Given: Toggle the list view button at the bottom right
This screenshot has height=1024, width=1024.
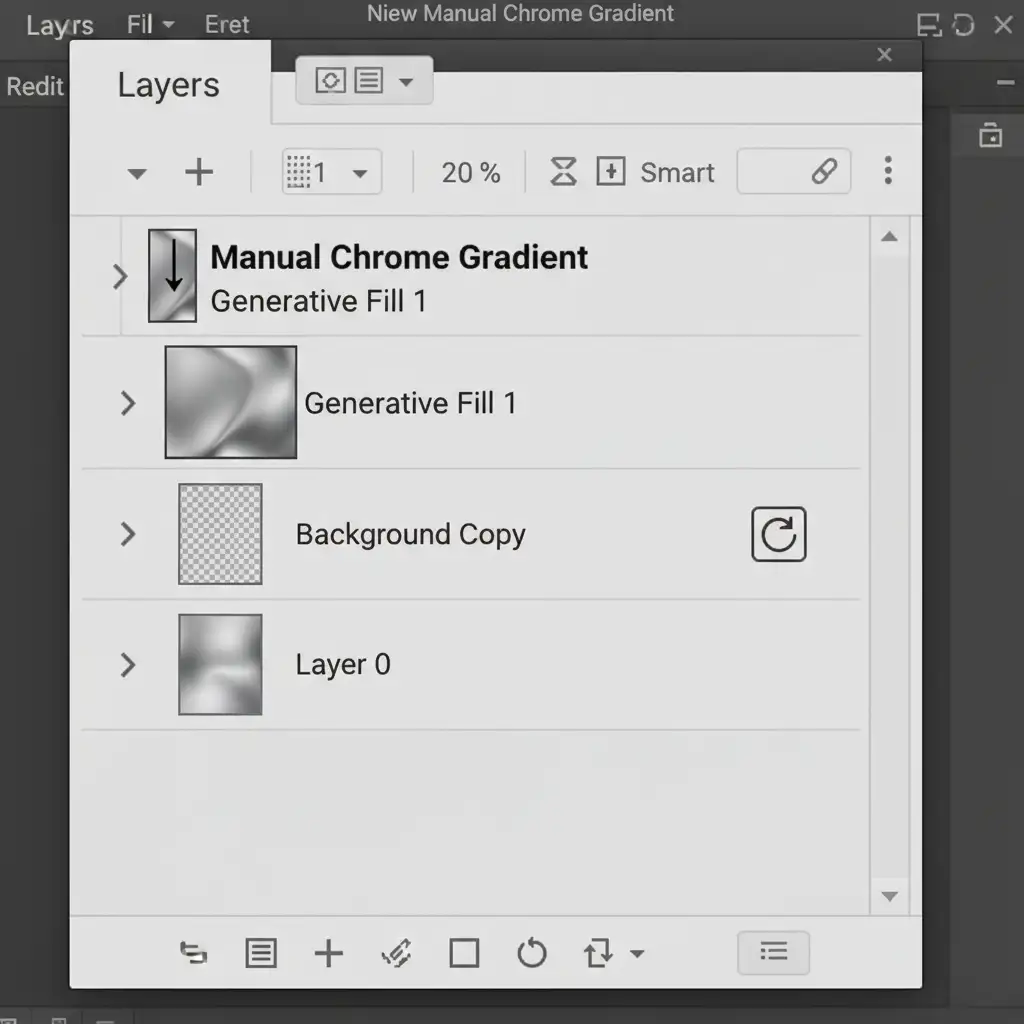Looking at the screenshot, I should click(x=773, y=952).
